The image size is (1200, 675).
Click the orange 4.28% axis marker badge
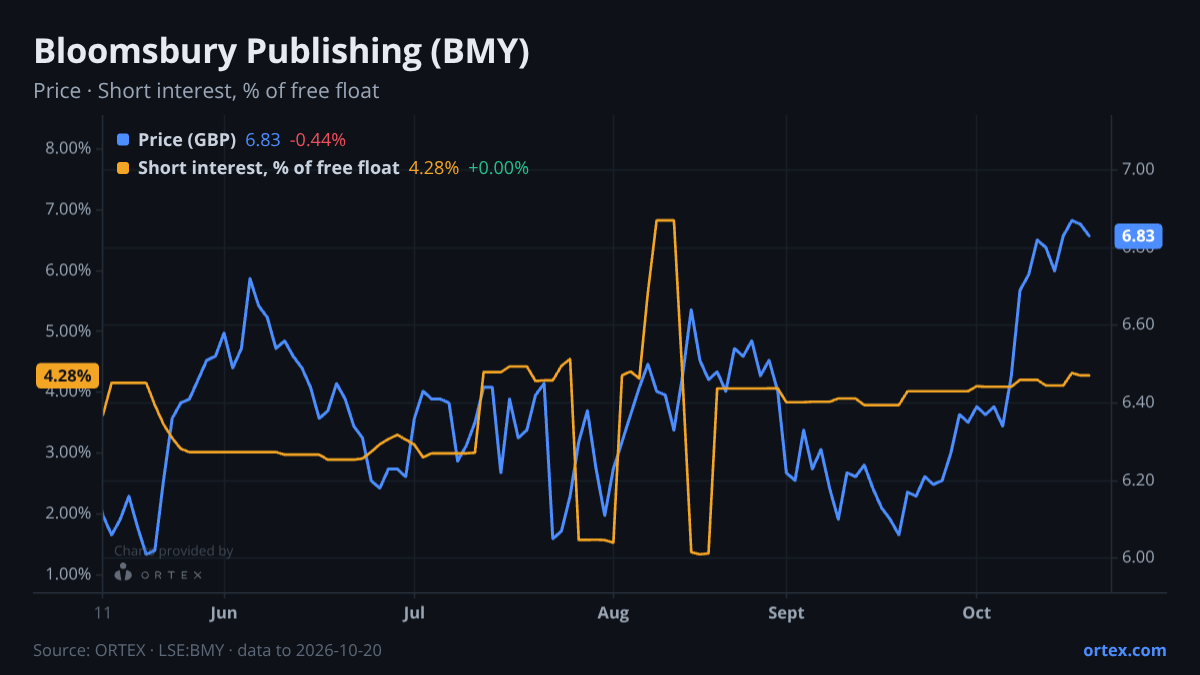(x=68, y=376)
